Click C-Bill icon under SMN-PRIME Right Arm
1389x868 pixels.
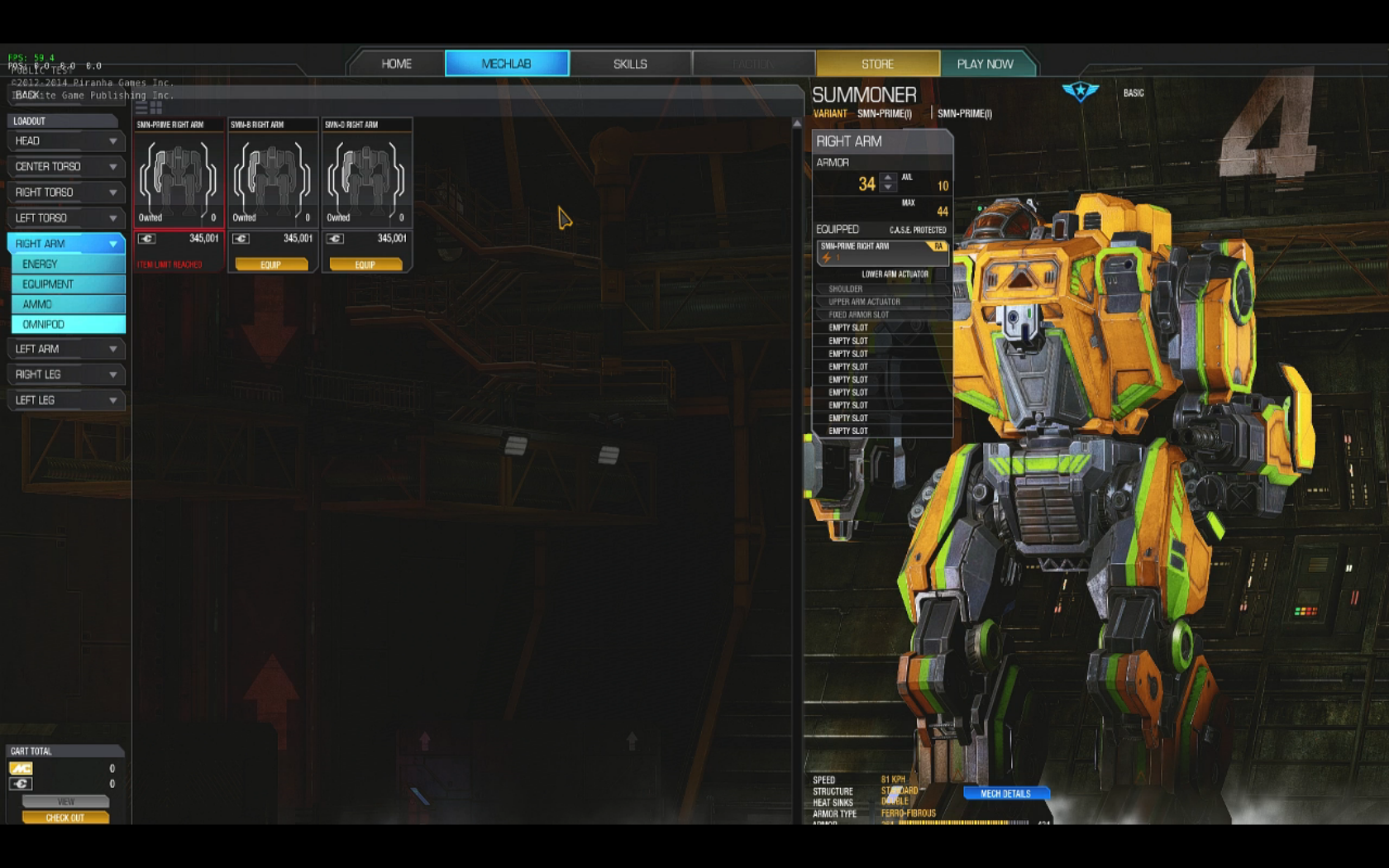point(146,239)
